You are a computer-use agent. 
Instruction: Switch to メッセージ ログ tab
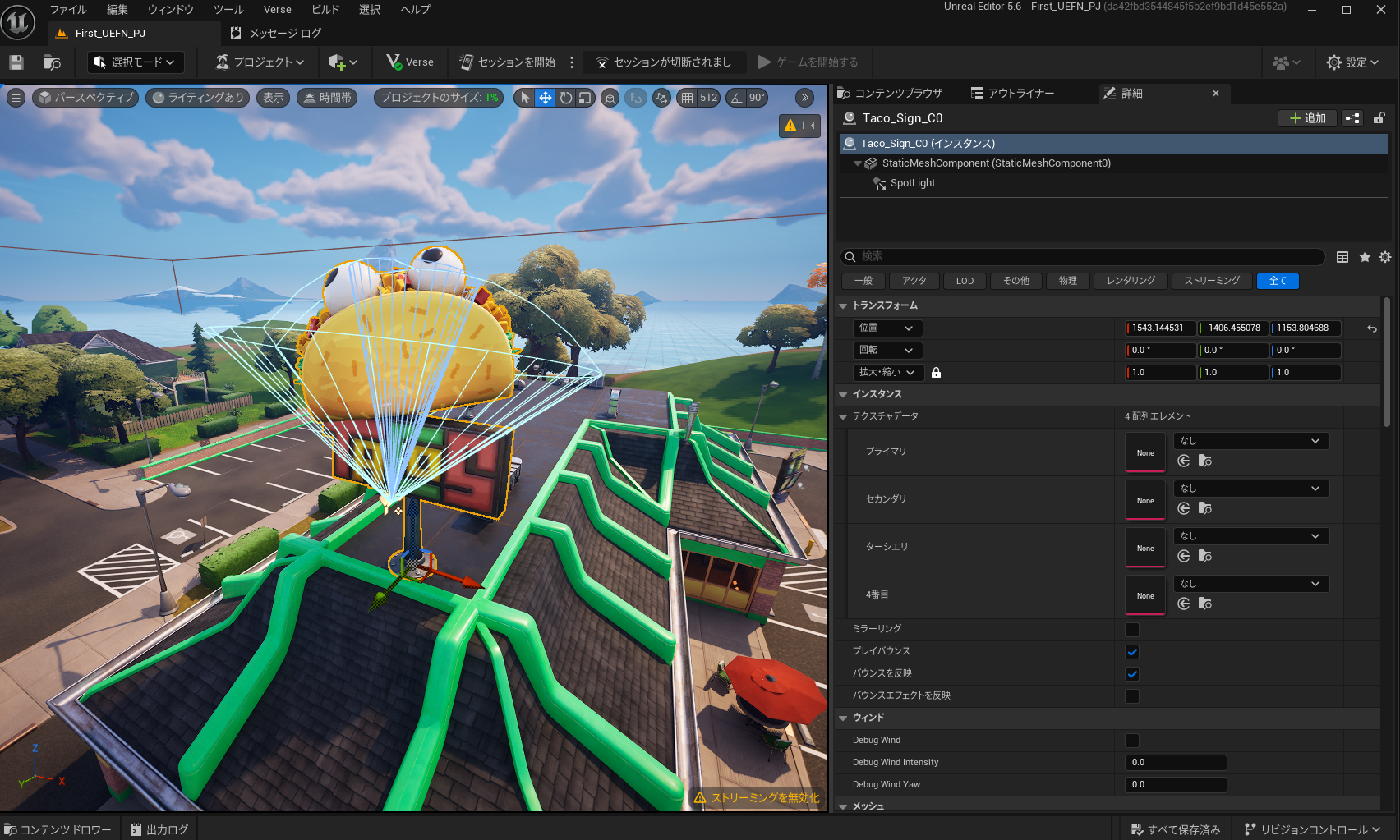(x=276, y=34)
